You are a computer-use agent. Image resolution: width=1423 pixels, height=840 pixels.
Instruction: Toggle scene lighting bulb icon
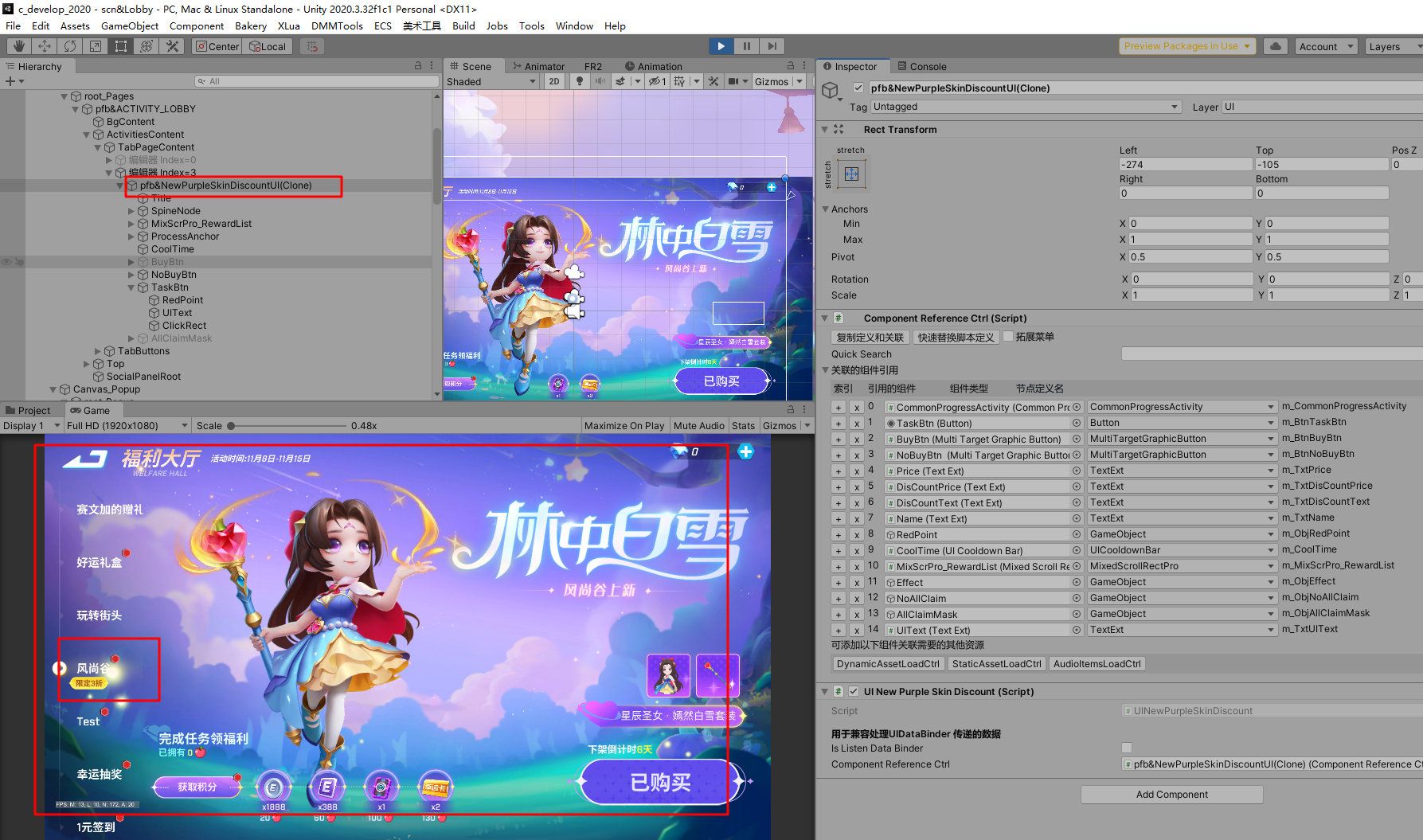580,81
